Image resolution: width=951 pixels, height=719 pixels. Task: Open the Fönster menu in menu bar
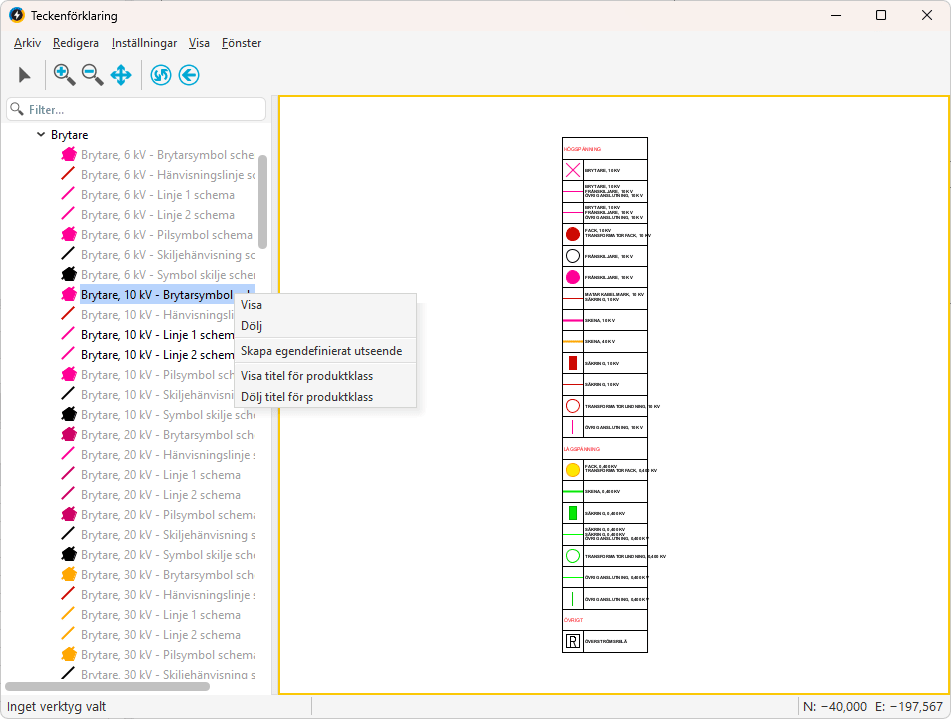click(241, 43)
